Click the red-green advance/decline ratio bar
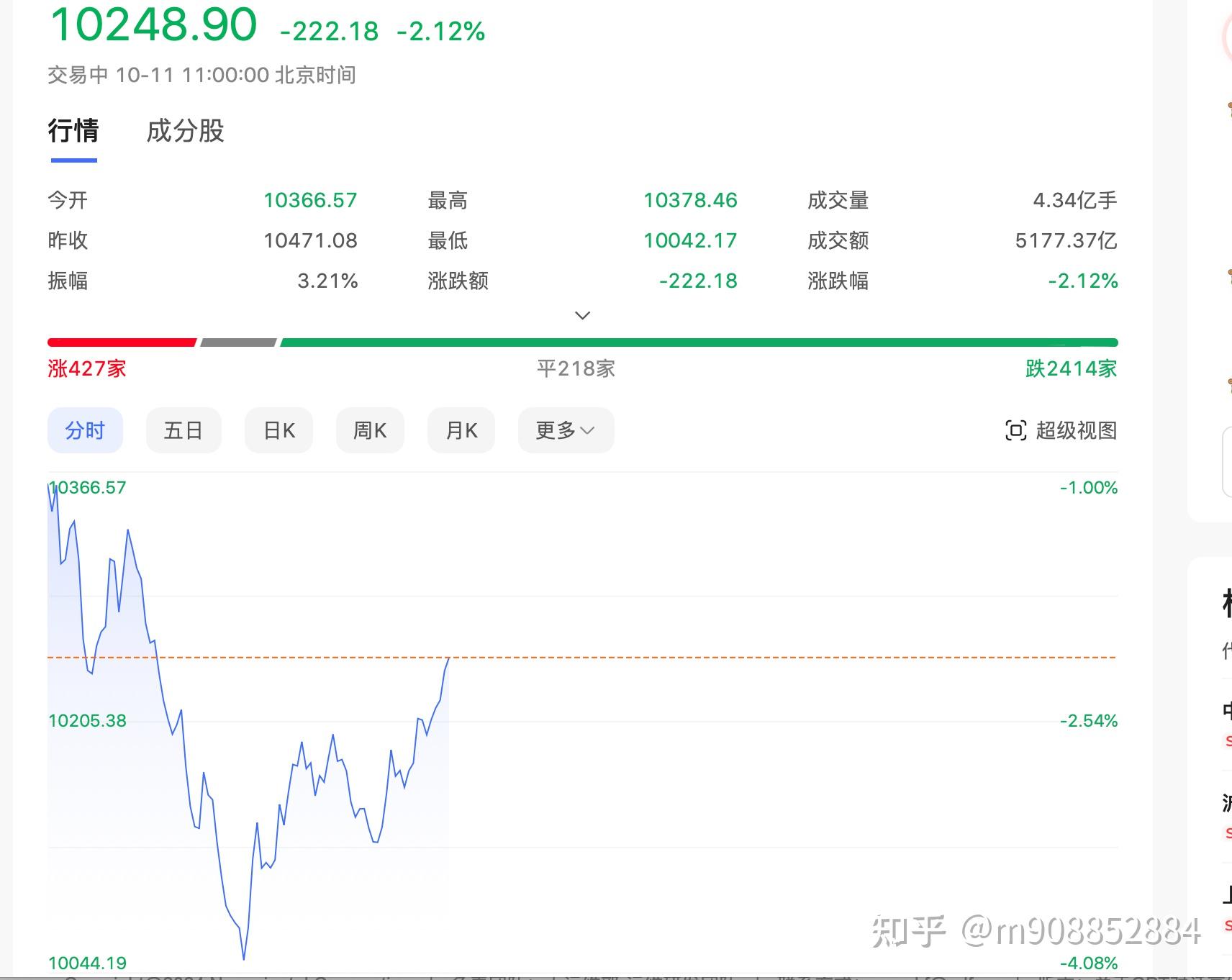 click(581, 342)
